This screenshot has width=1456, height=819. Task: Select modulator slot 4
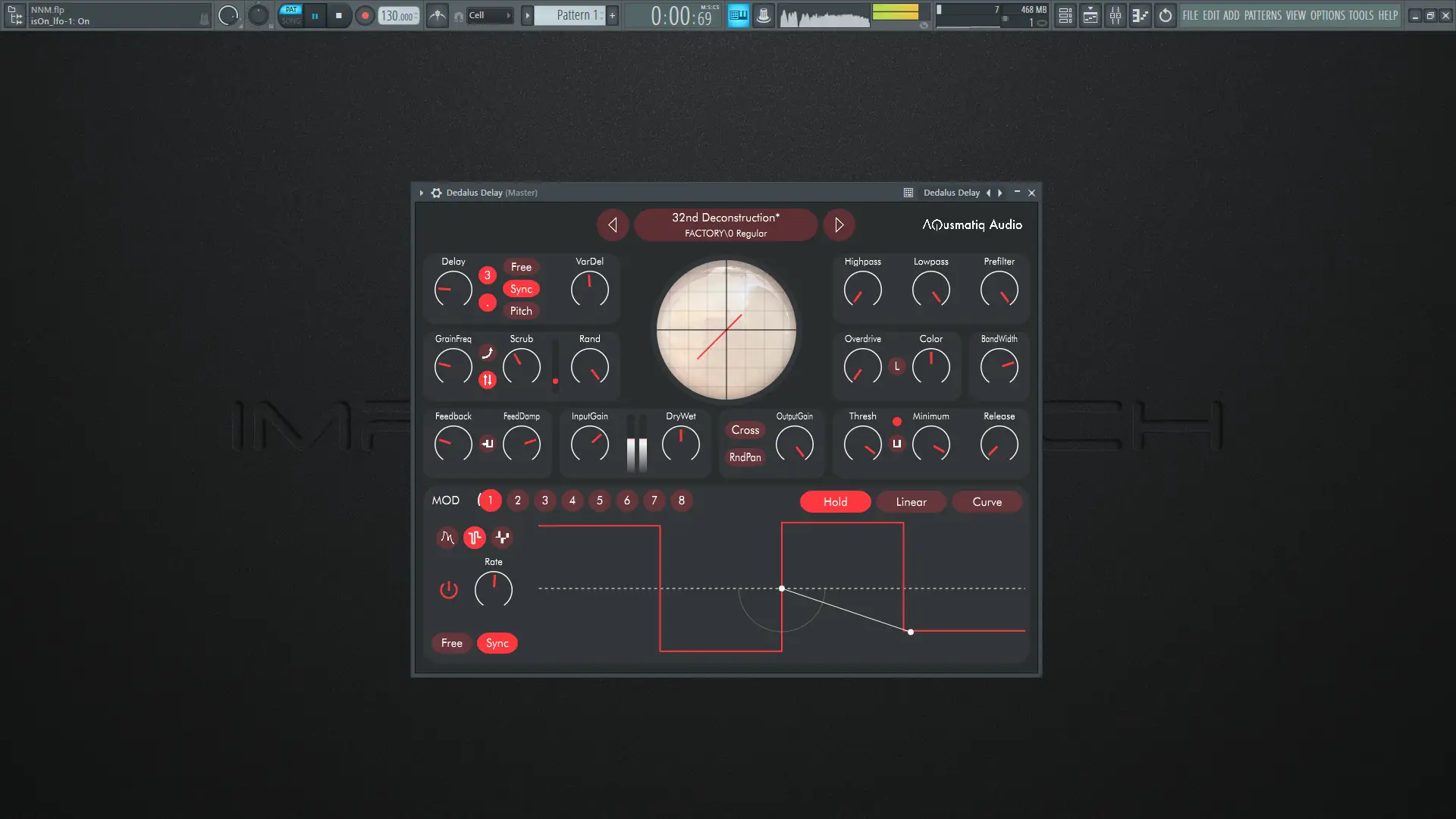pos(572,500)
